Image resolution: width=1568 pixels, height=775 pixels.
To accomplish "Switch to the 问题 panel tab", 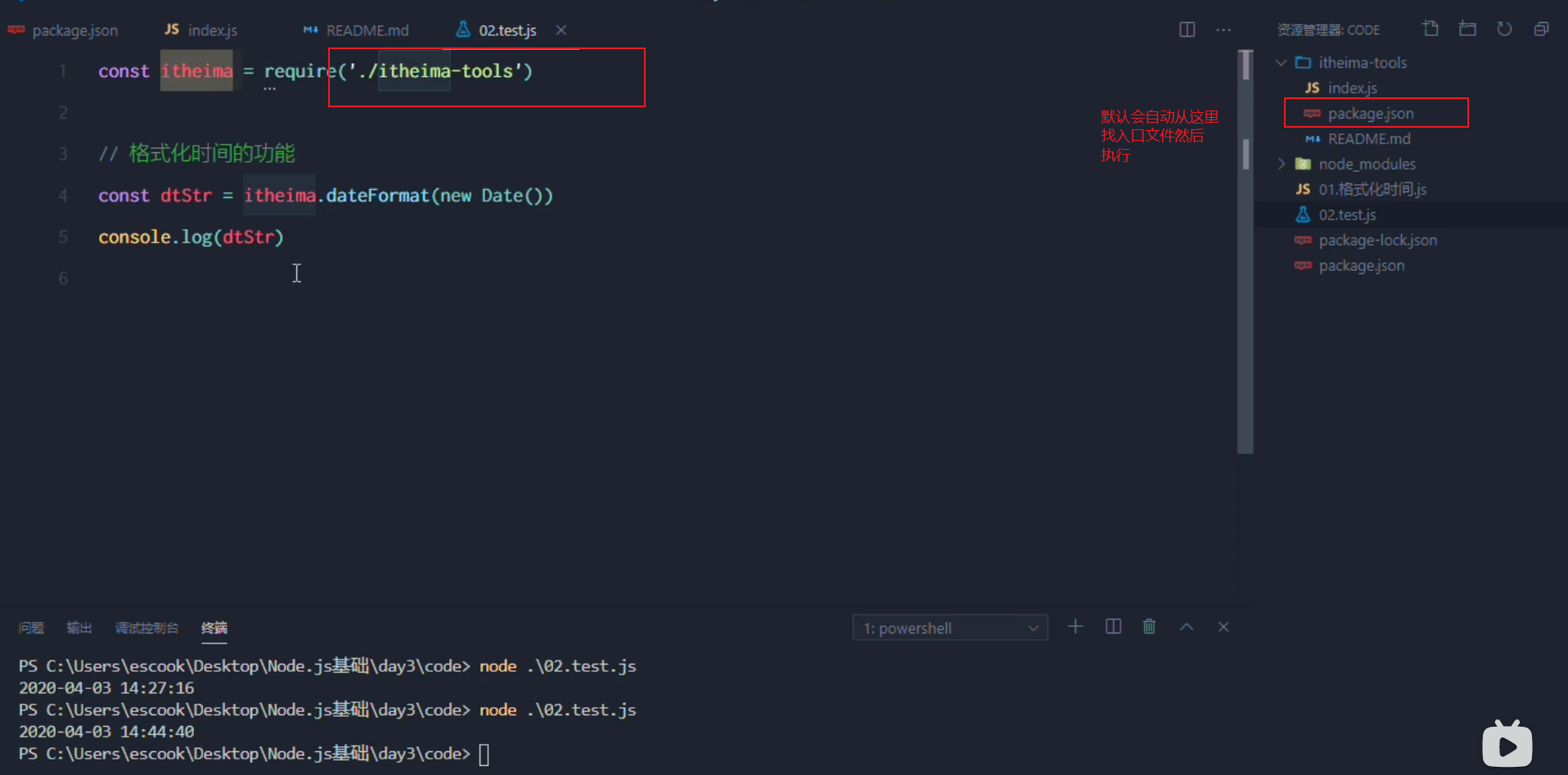I will [31, 628].
